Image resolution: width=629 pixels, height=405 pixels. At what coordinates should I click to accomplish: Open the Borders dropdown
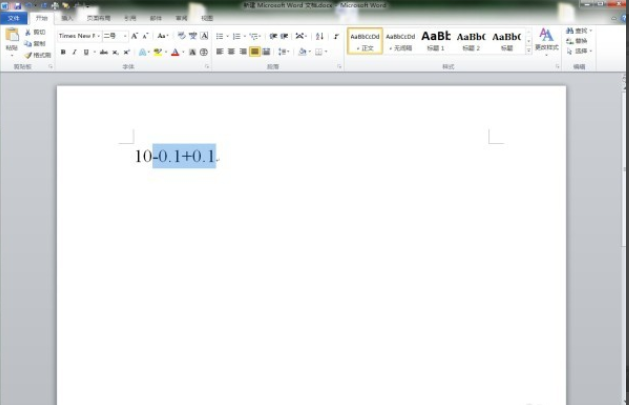point(326,52)
